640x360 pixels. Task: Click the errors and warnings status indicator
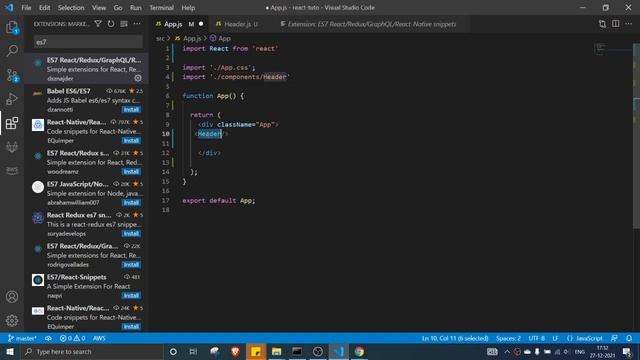pyautogui.click(x=73, y=338)
